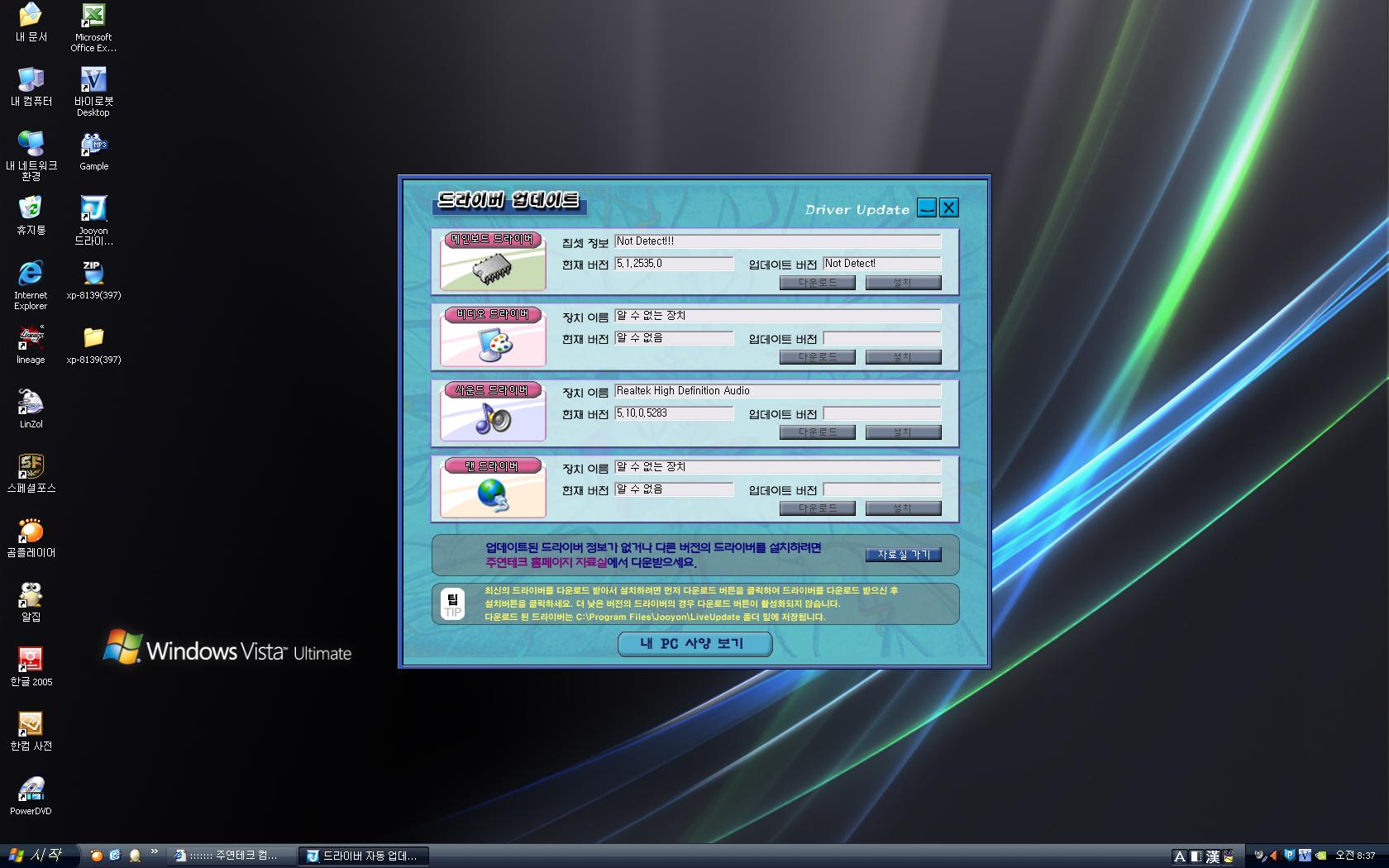Click the sound driver music note icon

point(494,419)
